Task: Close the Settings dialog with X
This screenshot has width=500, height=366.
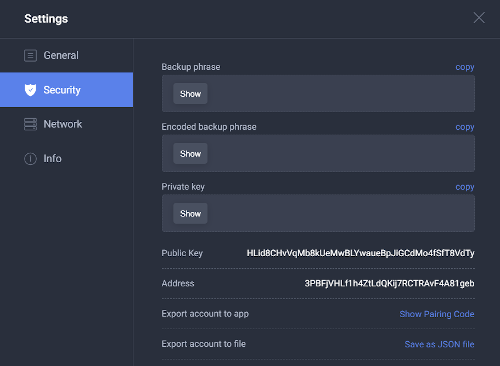Action: point(479,18)
